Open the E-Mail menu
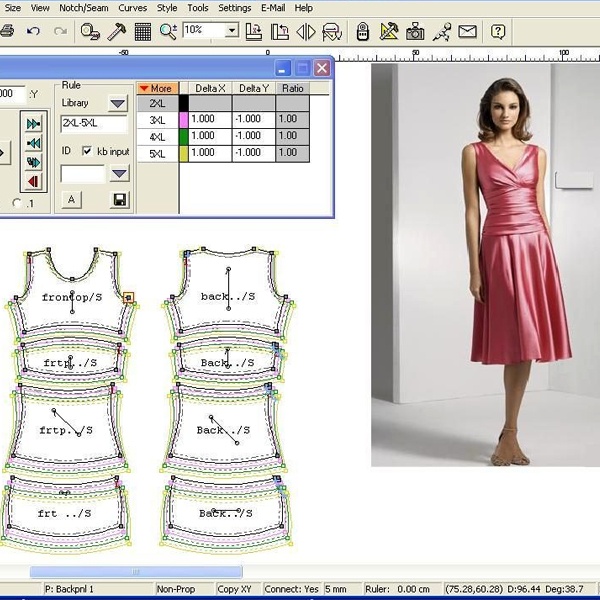Viewport: 600px width, 600px height. [x=273, y=8]
